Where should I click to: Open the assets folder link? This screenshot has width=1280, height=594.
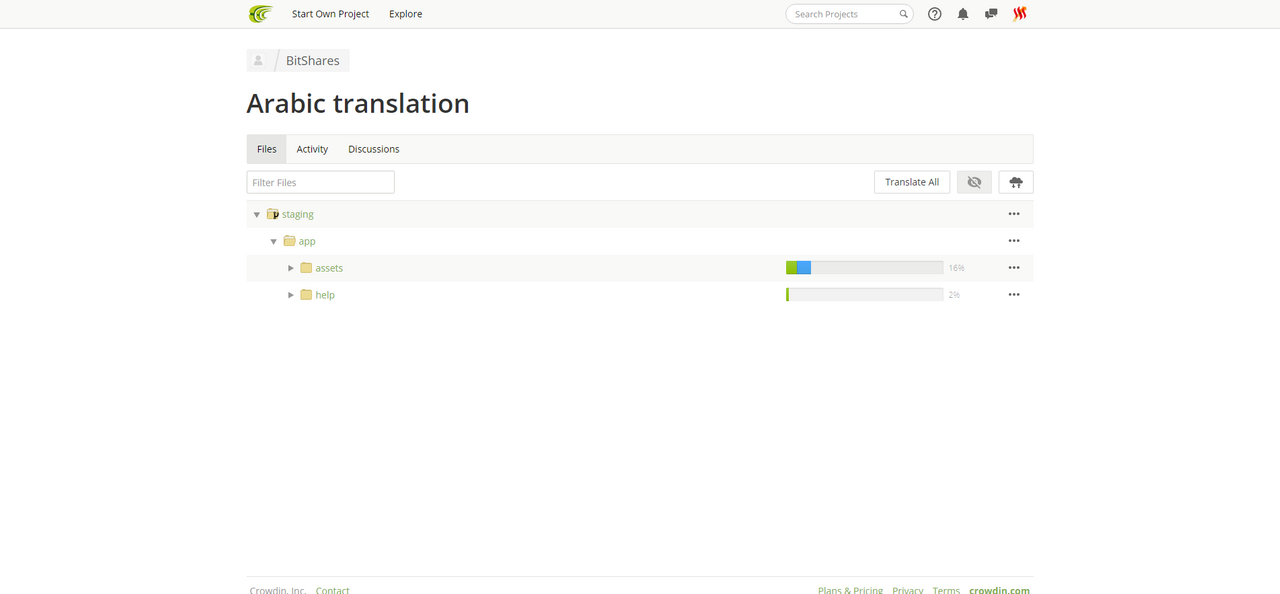329,268
